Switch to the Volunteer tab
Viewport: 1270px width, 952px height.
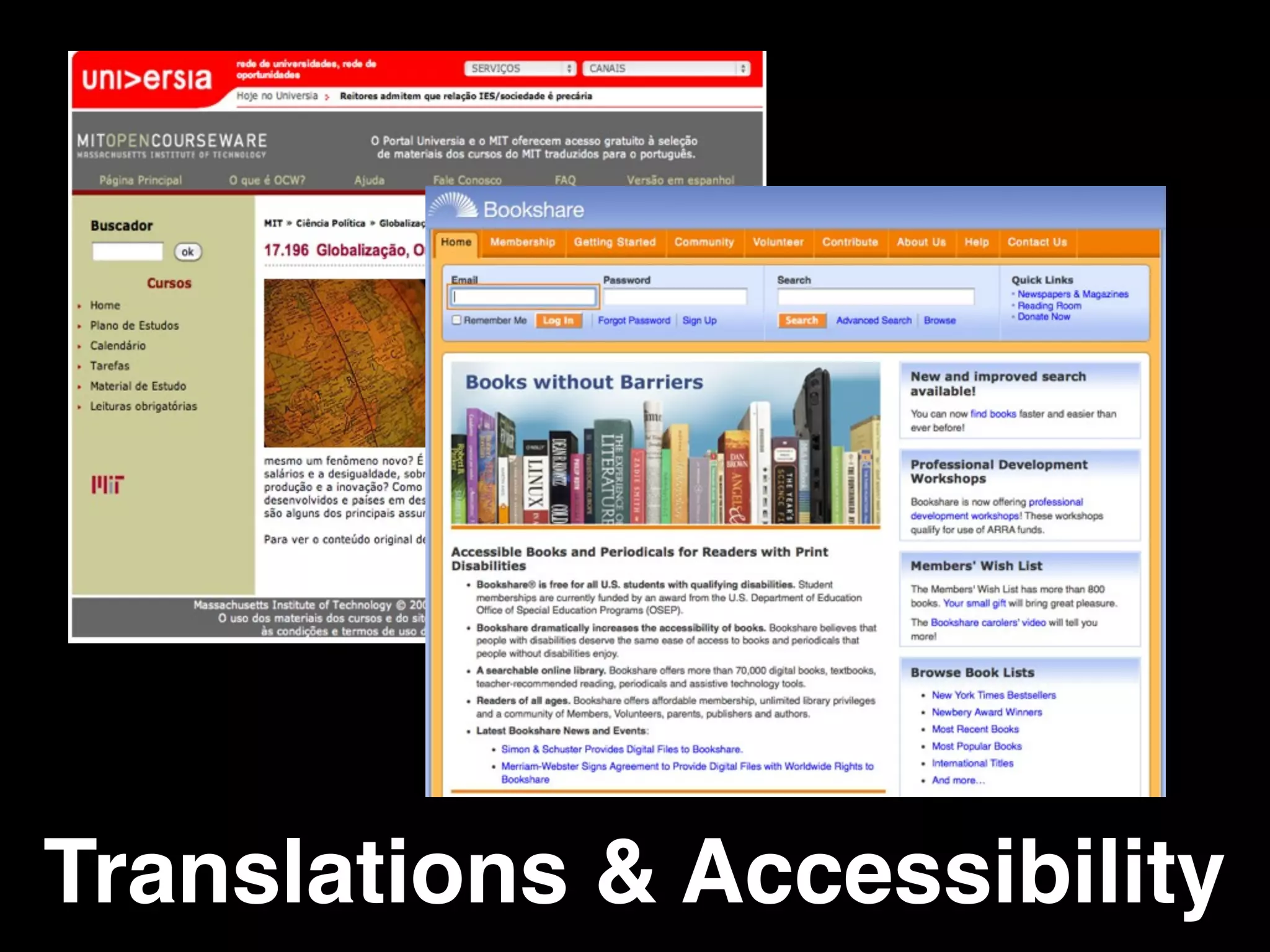[x=778, y=242]
